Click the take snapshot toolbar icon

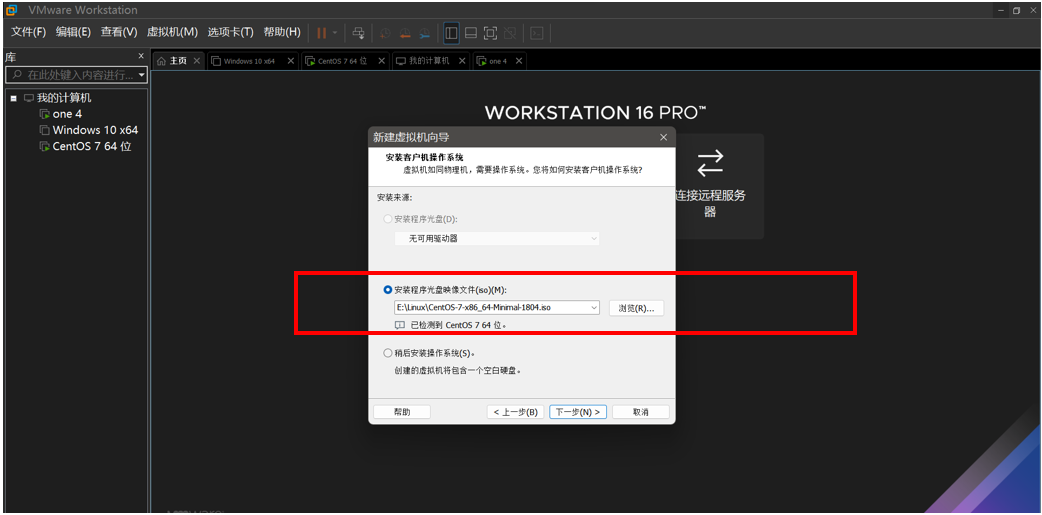pyautogui.click(x=385, y=33)
